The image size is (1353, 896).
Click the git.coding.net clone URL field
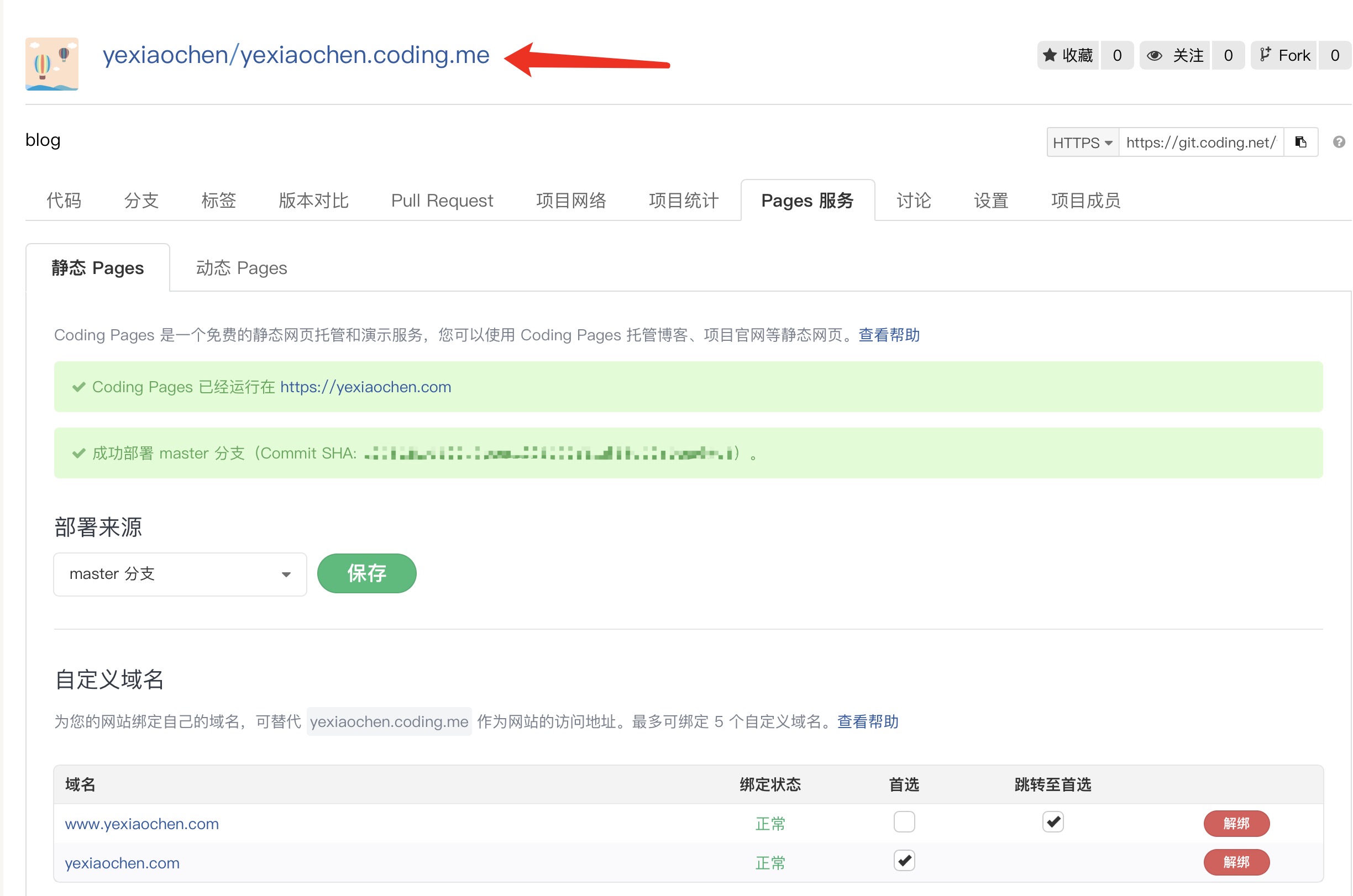tap(1200, 143)
